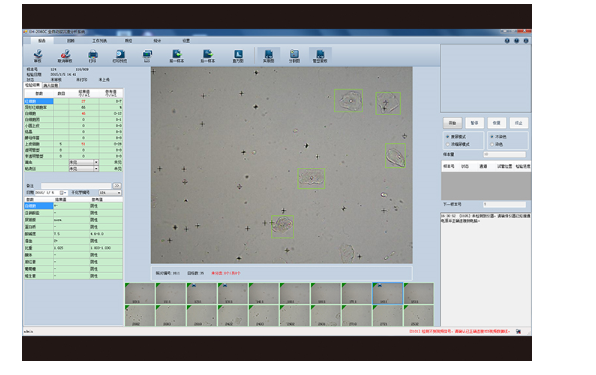596x375 pixels.
Task: Select the highlighted blue-bordered microscope thumbnail
Action: coord(387,293)
